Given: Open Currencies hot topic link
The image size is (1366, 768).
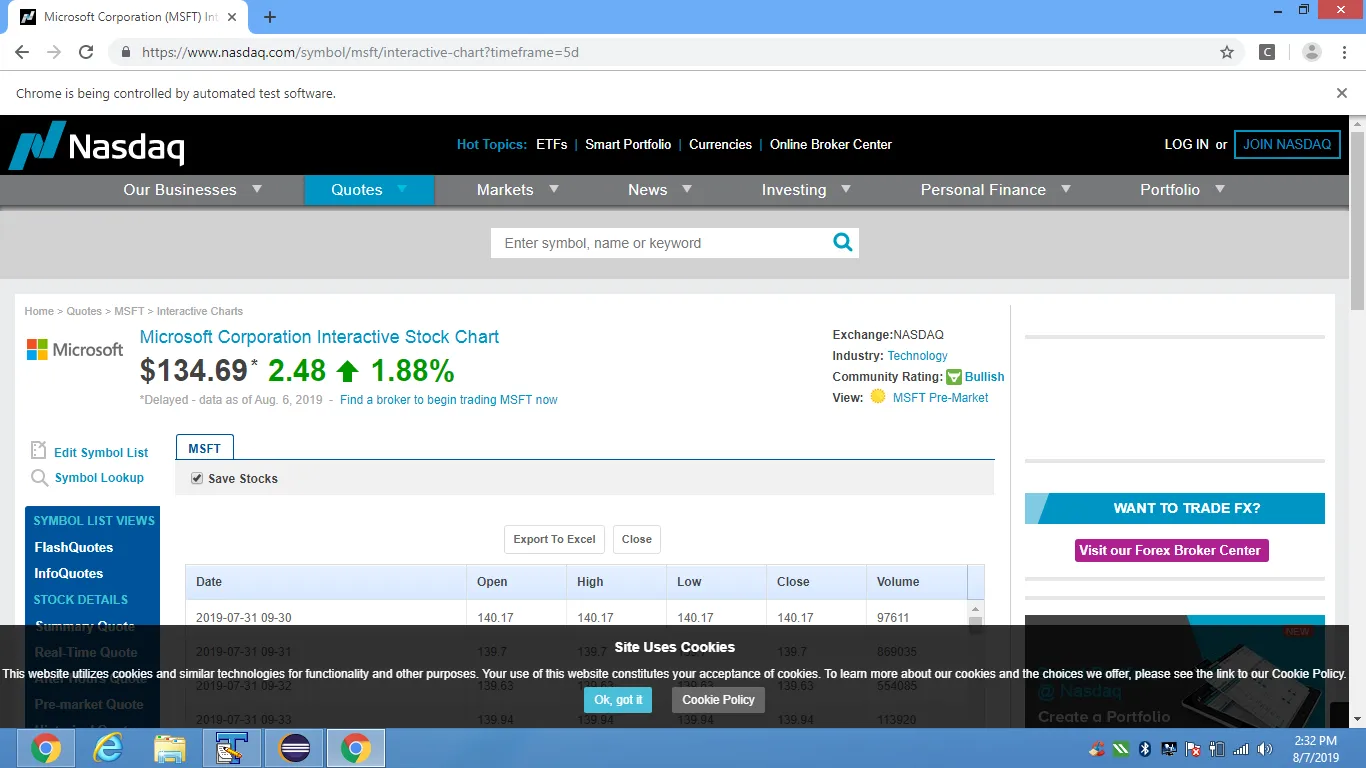Looking at the screenshot, I should 720,144.
